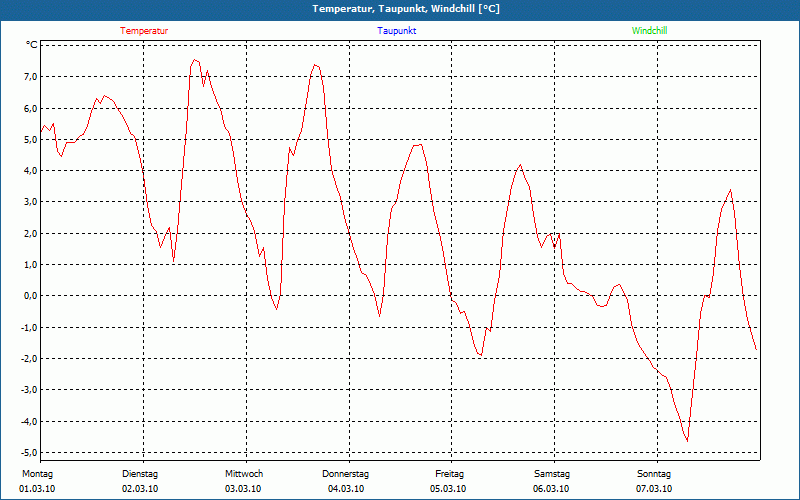800x500 pixels.
Task: Click the chart title 'Temperatur, Taupunkt, Windchill [°C]'
Action: click(x=406, y=9)
